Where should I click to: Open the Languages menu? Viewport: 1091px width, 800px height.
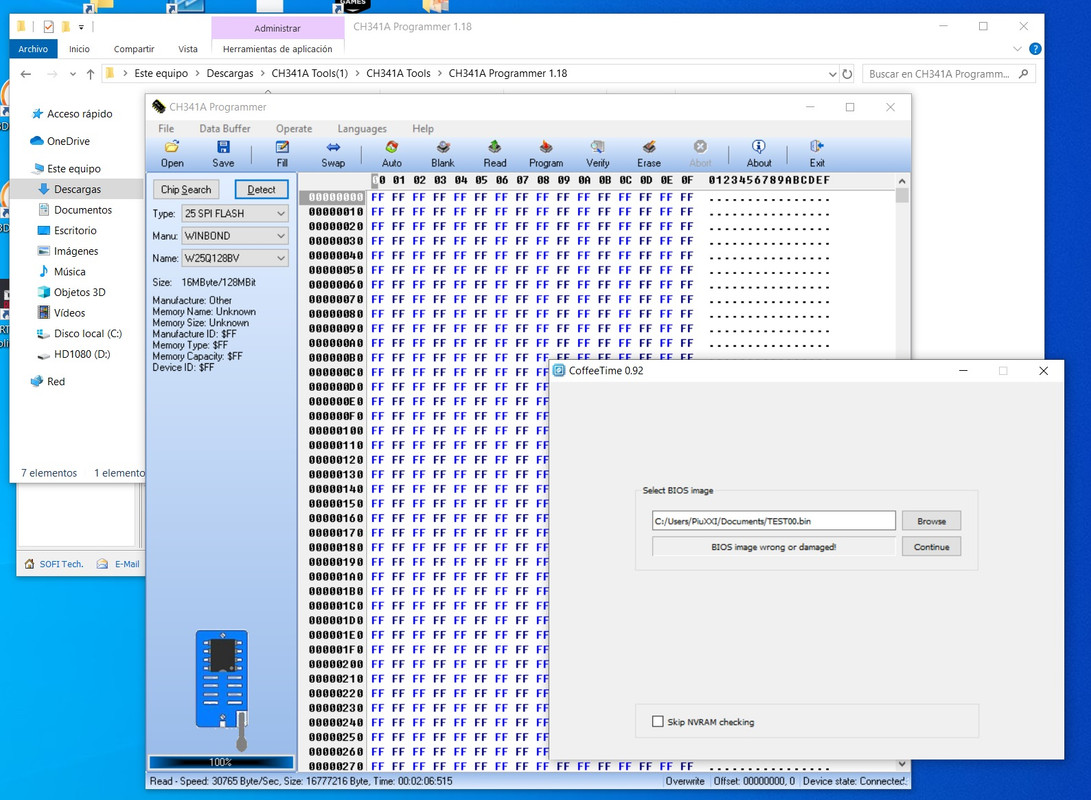(362, 129)
